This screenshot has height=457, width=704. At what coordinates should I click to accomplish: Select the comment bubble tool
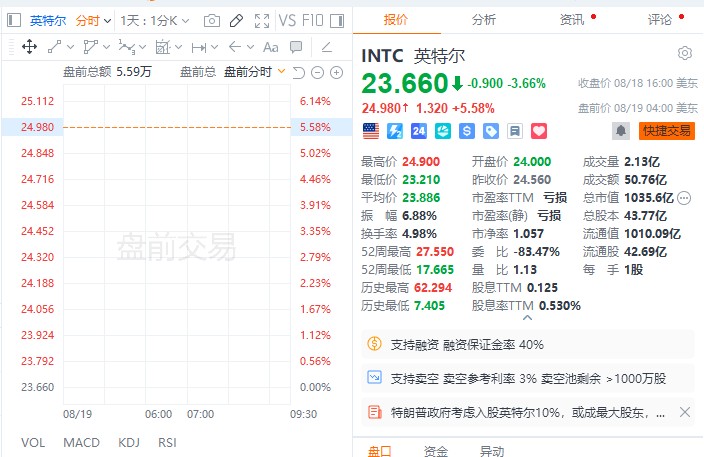296,47
